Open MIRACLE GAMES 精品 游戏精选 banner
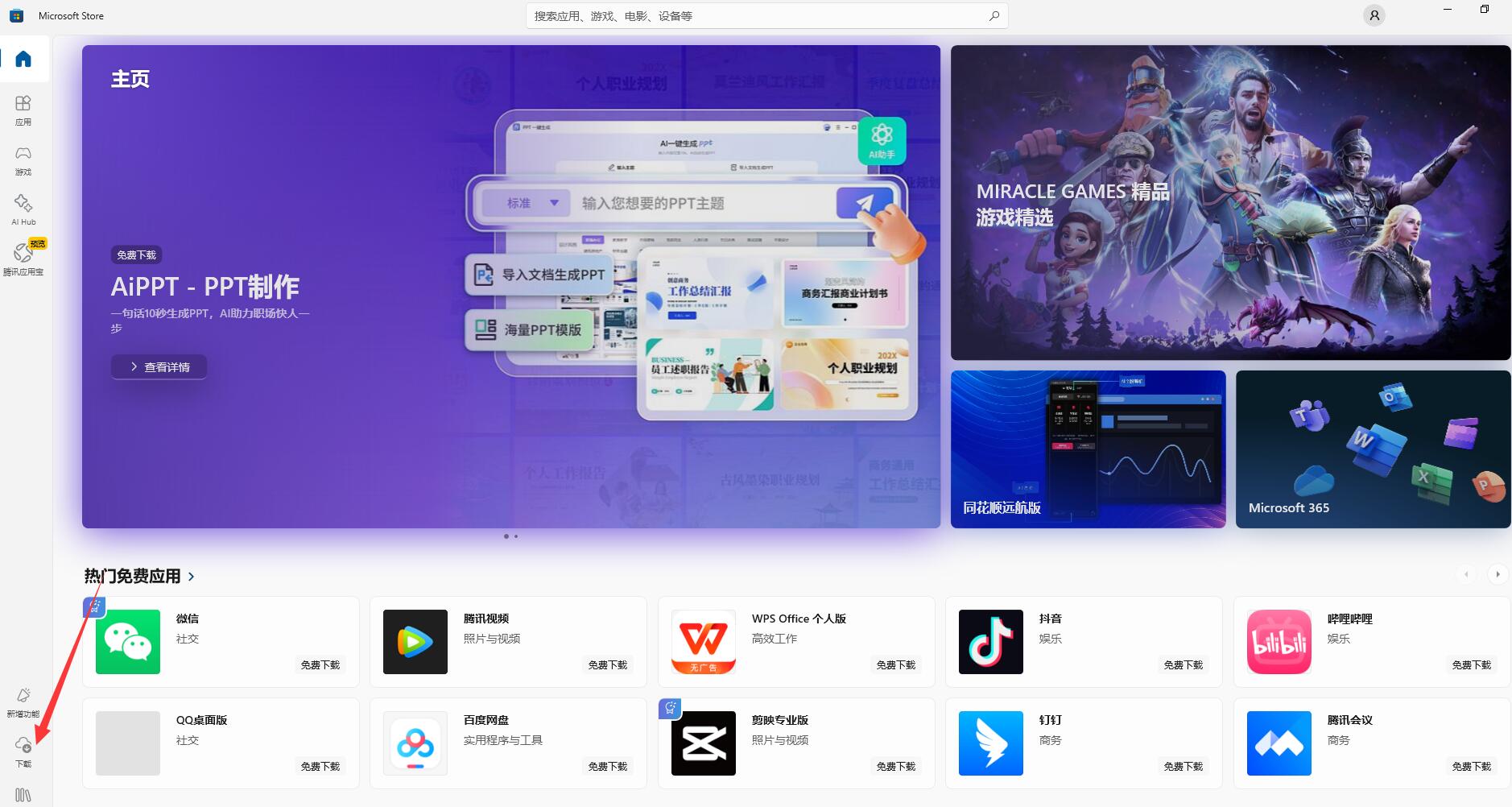Viewport: 1512px width, 807px height. coord(1230,202)
